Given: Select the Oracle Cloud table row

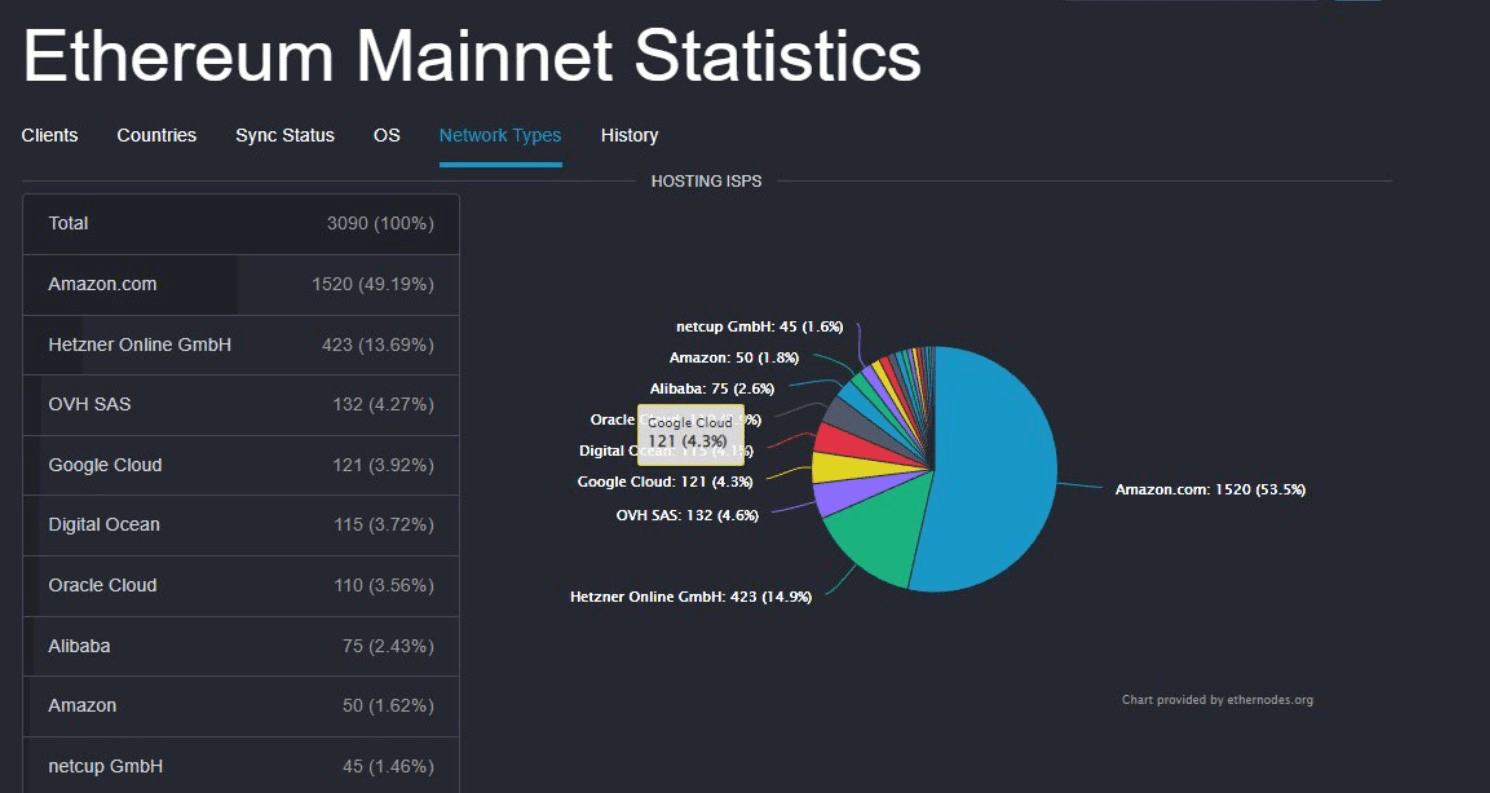Looking at the screenshot, I should coord(241,586).
